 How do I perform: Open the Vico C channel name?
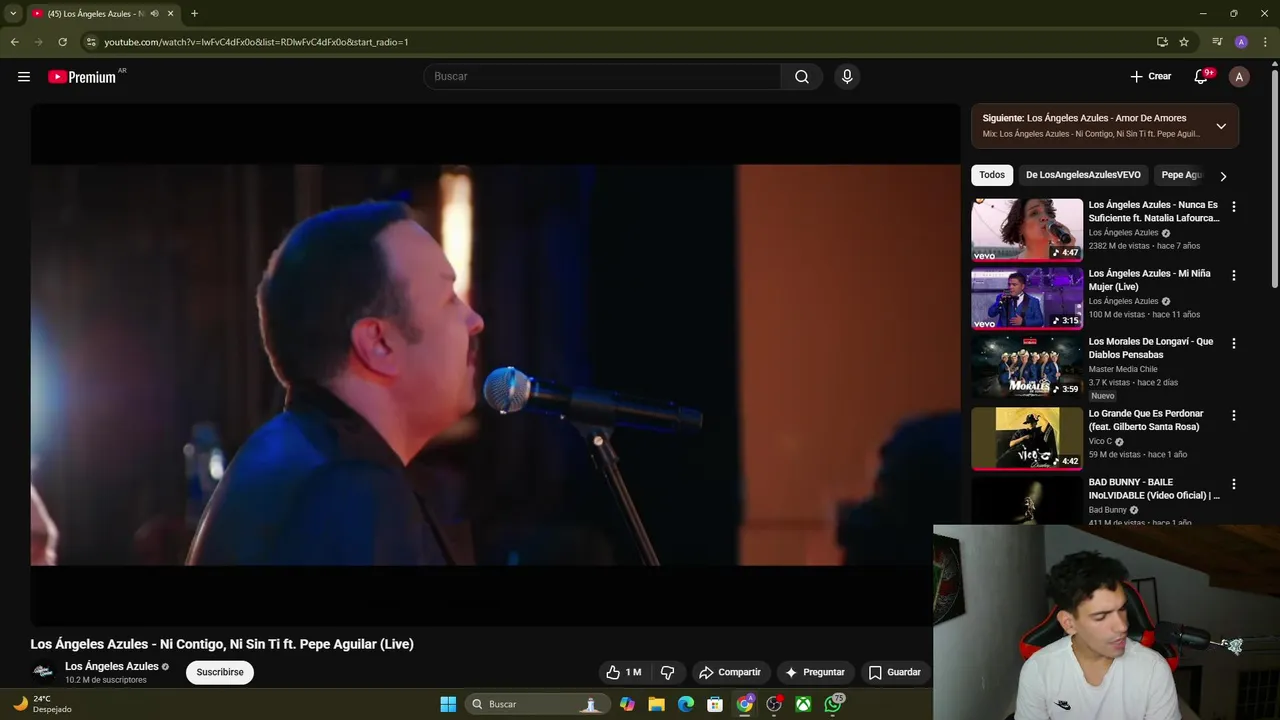point(1100,441)
